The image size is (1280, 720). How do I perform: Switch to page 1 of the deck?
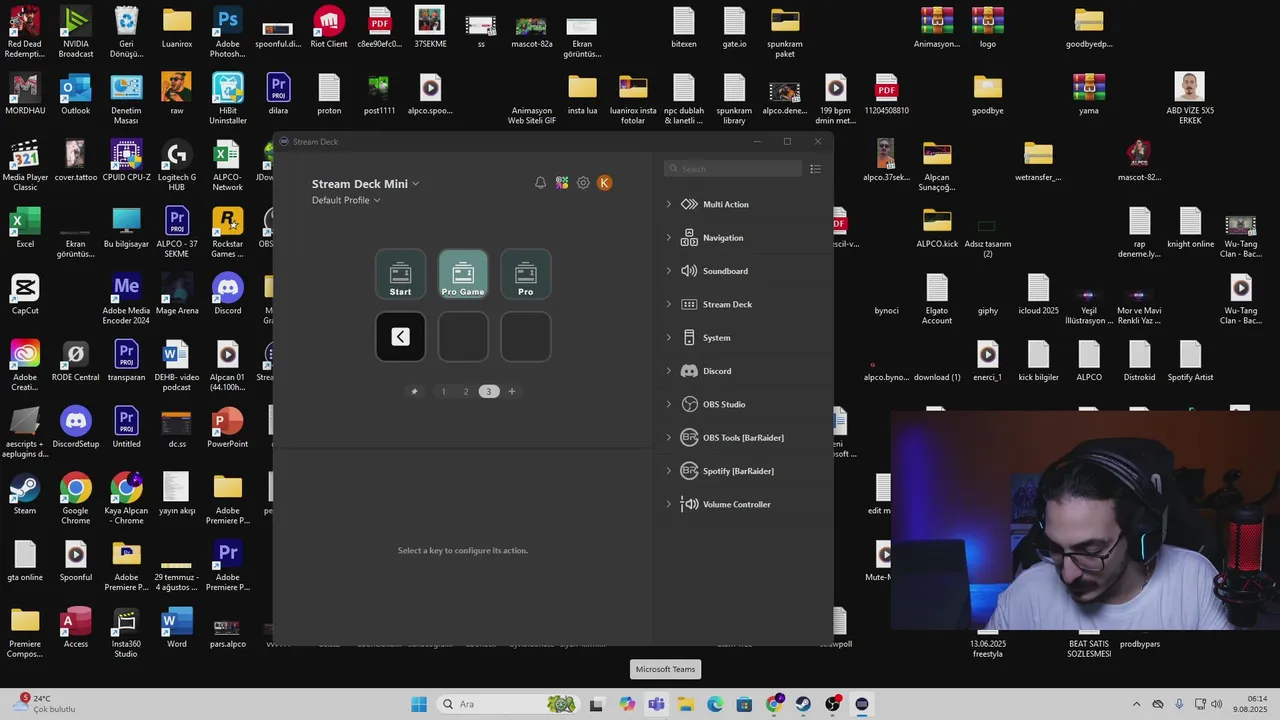click(x=444, y=391)
